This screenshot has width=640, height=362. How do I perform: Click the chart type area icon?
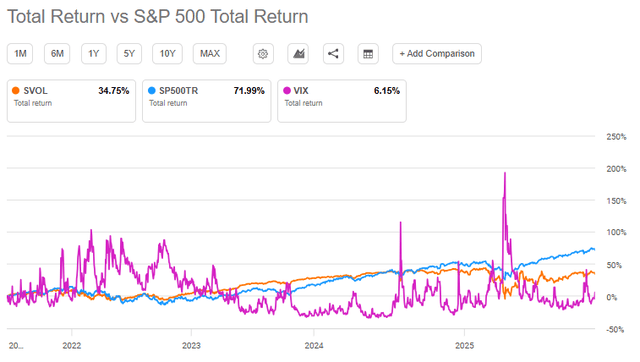coord(298,54)
